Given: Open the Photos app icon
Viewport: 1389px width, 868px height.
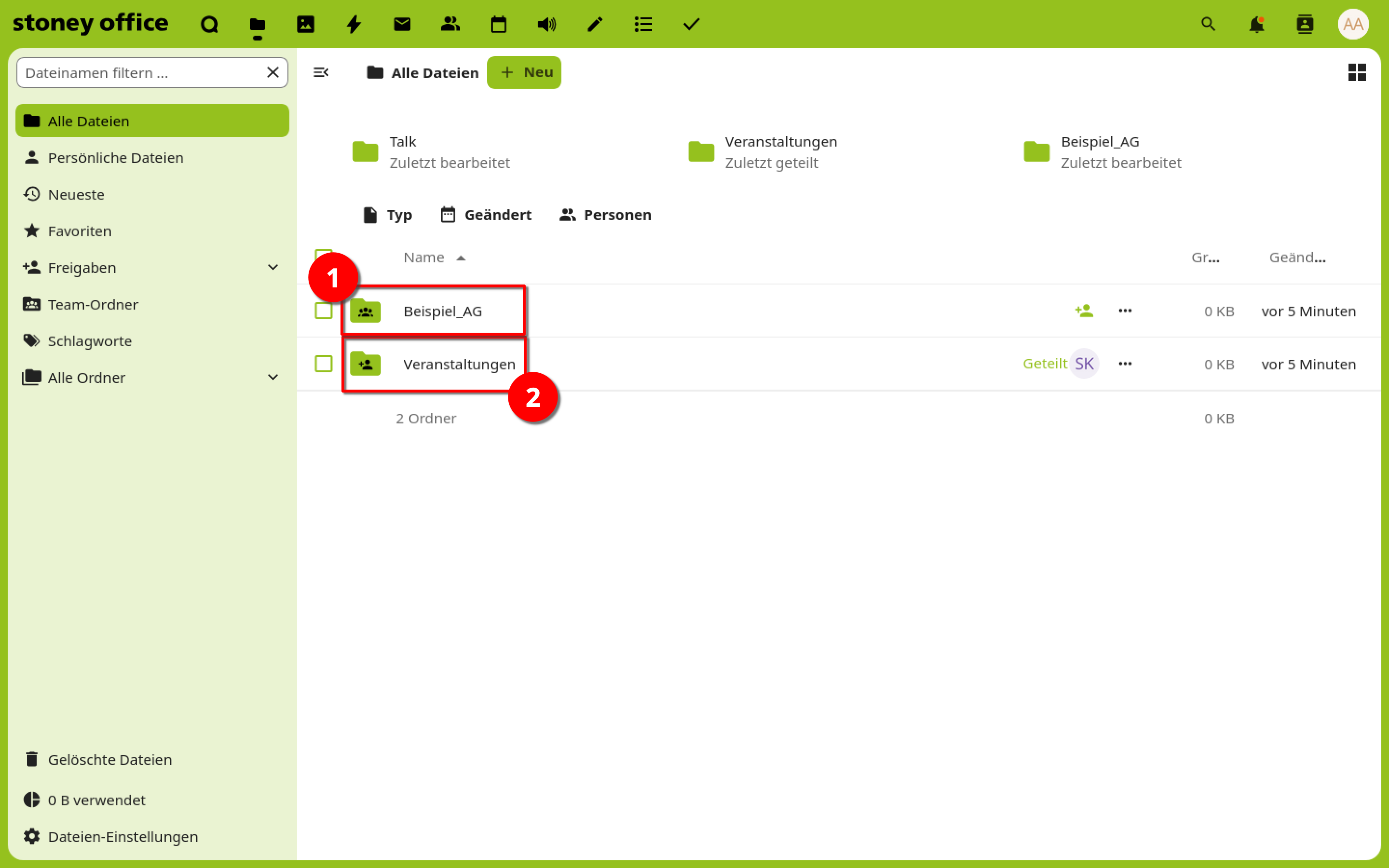Looking at the screenshot, I should [305, 24].
